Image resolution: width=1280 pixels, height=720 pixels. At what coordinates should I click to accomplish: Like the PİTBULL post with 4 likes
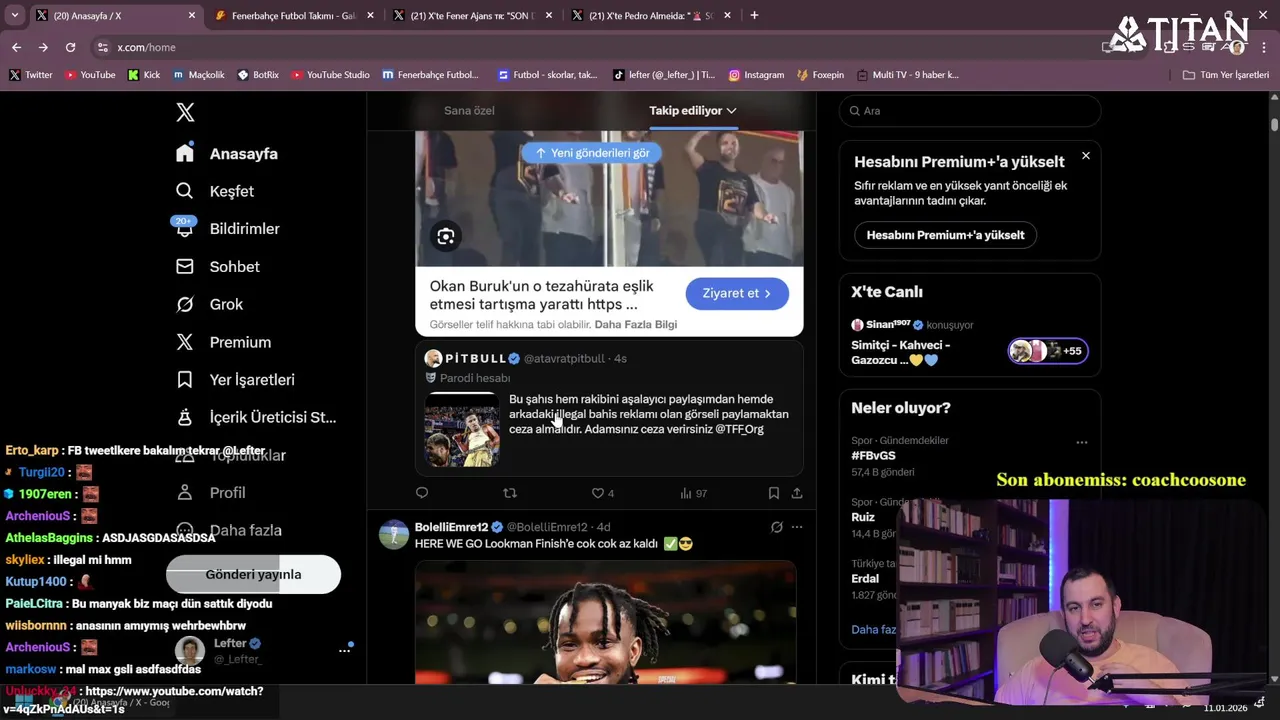pyautogui.click(x=603, y=493)
